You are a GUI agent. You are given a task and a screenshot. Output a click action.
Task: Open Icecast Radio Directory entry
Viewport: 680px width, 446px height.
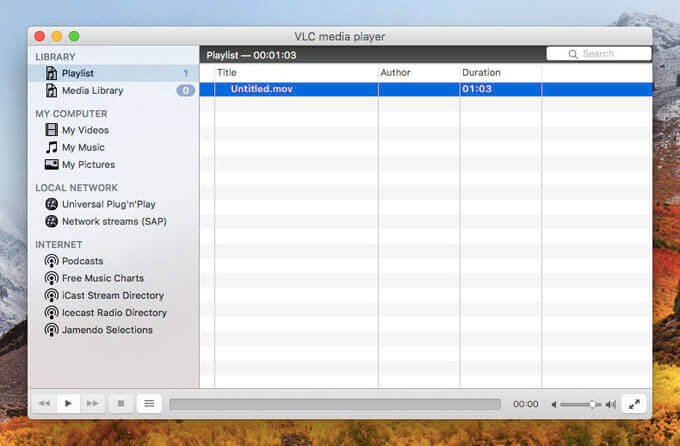[x=113, y=313]
